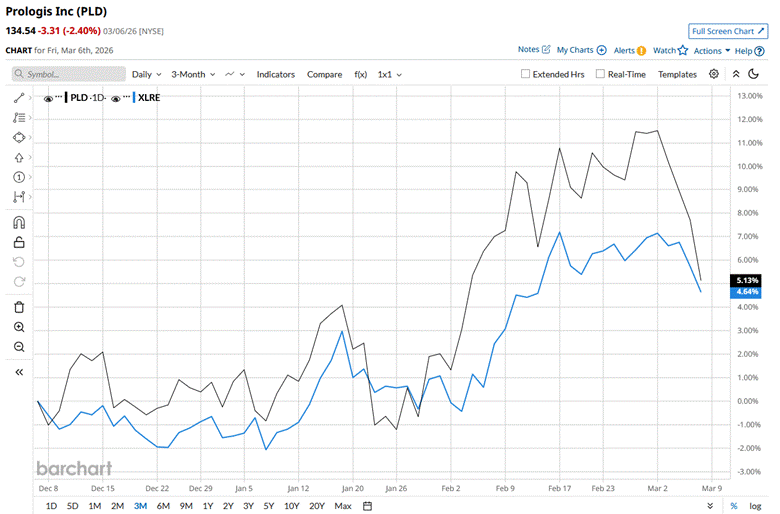This screenshot has height=514, width=780.
Task: Select the 2M time range
Action: pyautogui.click(x=117, y=506)
